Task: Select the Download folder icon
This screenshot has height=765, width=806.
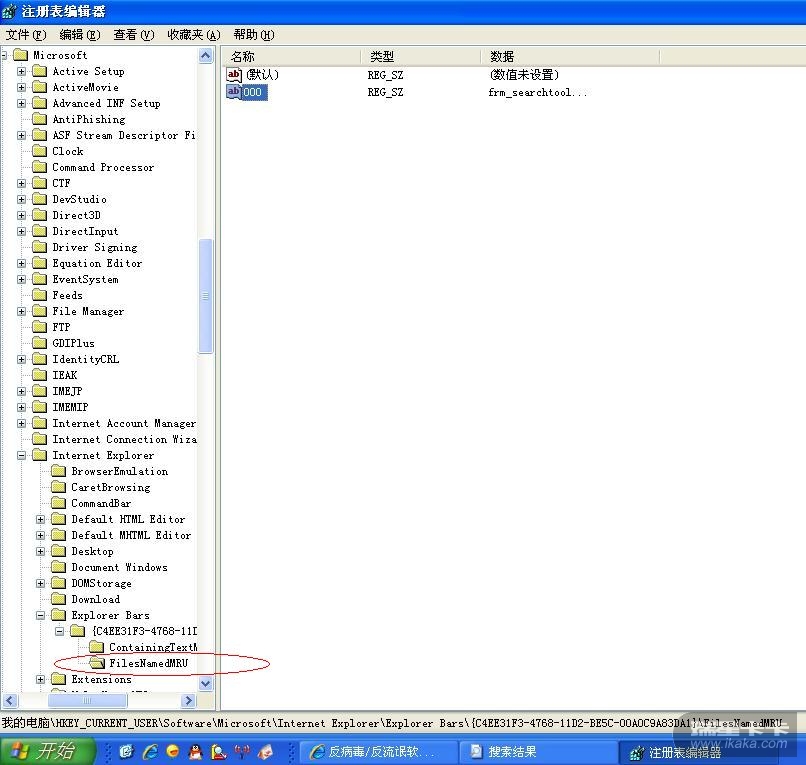Action: coord(59,599)
